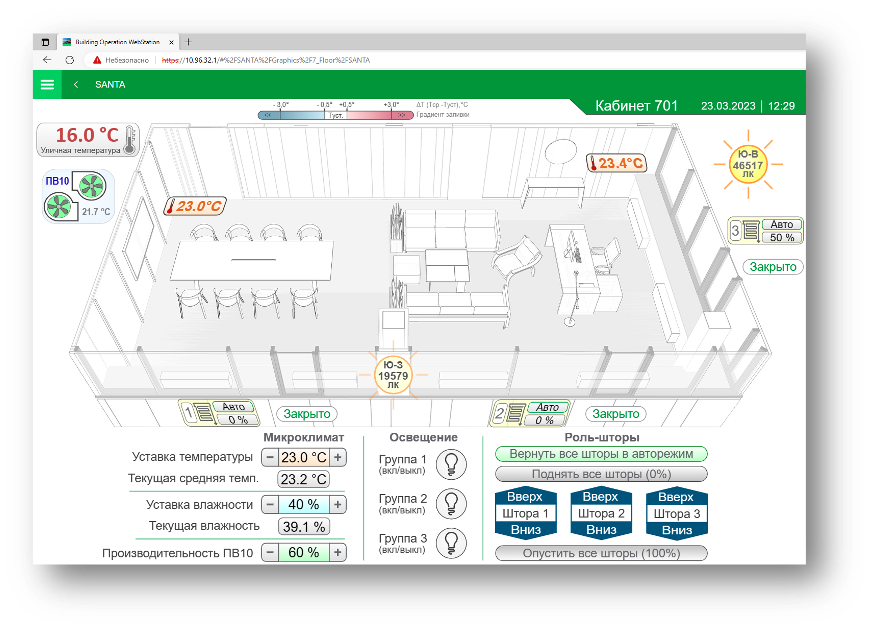872x631 pixels.
Task: Decrease humidity setpoint with minus button
Action: tap(270, 504)
